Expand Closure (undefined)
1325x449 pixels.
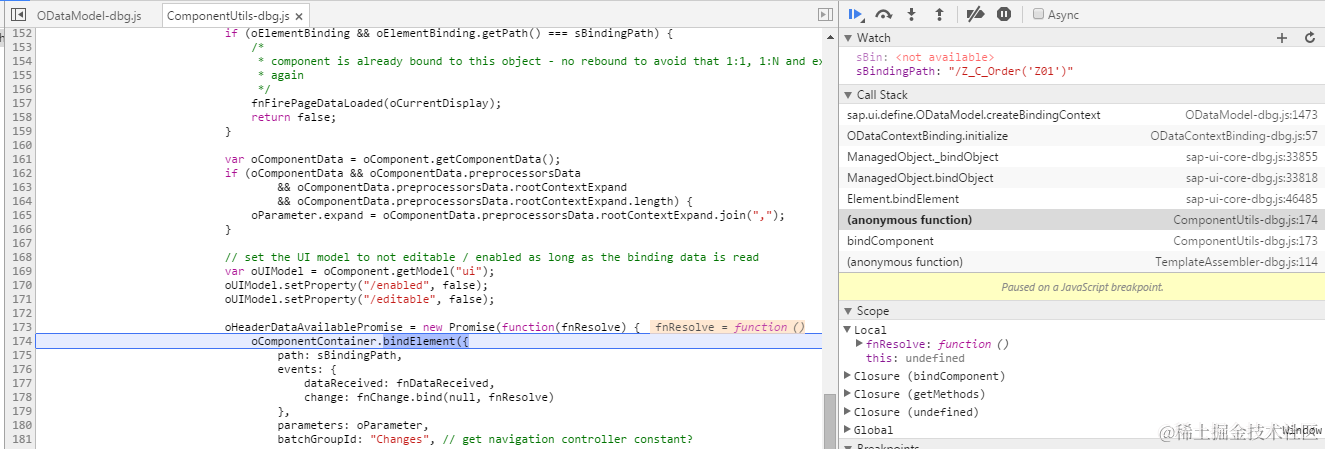click(848, 412)
